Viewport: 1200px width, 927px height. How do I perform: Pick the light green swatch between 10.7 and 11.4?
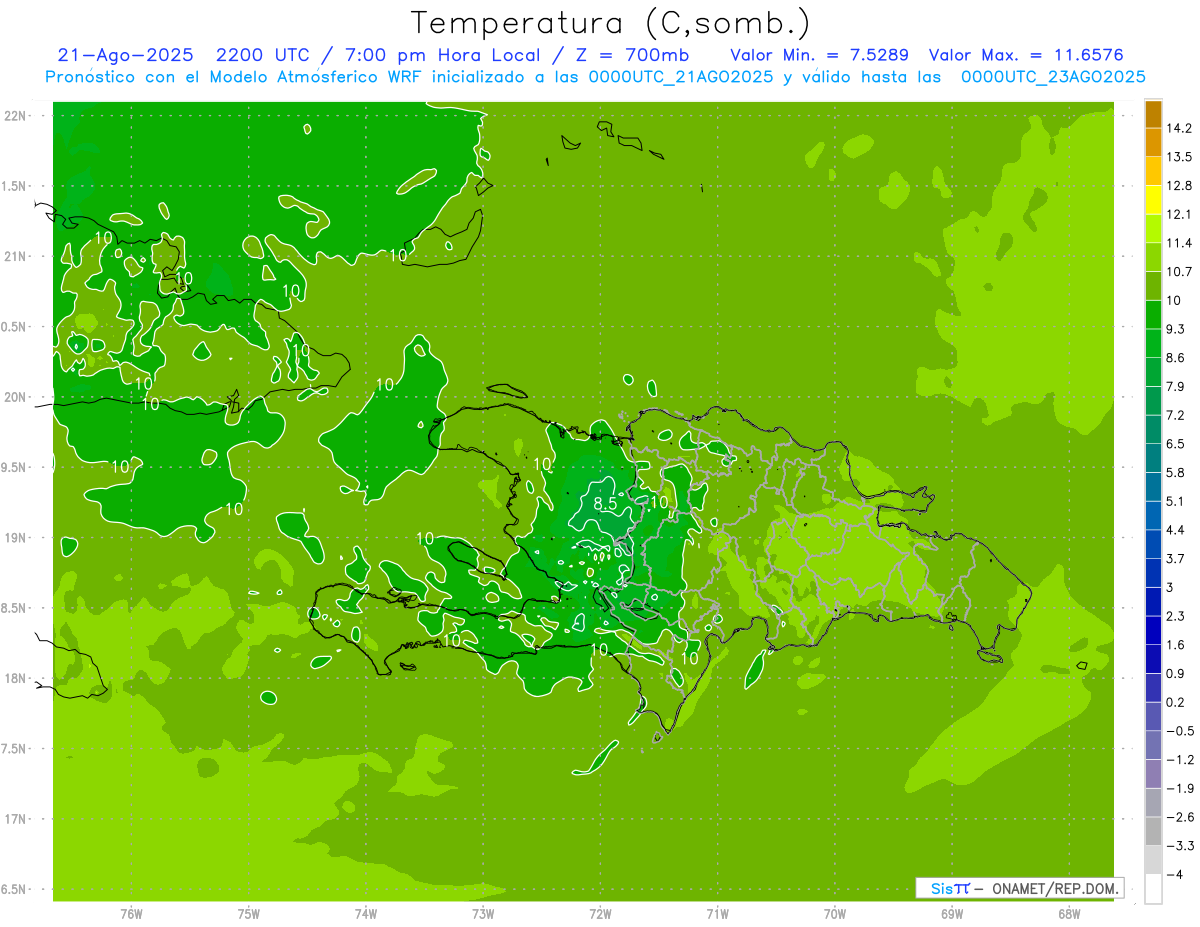pos(1153,257)
